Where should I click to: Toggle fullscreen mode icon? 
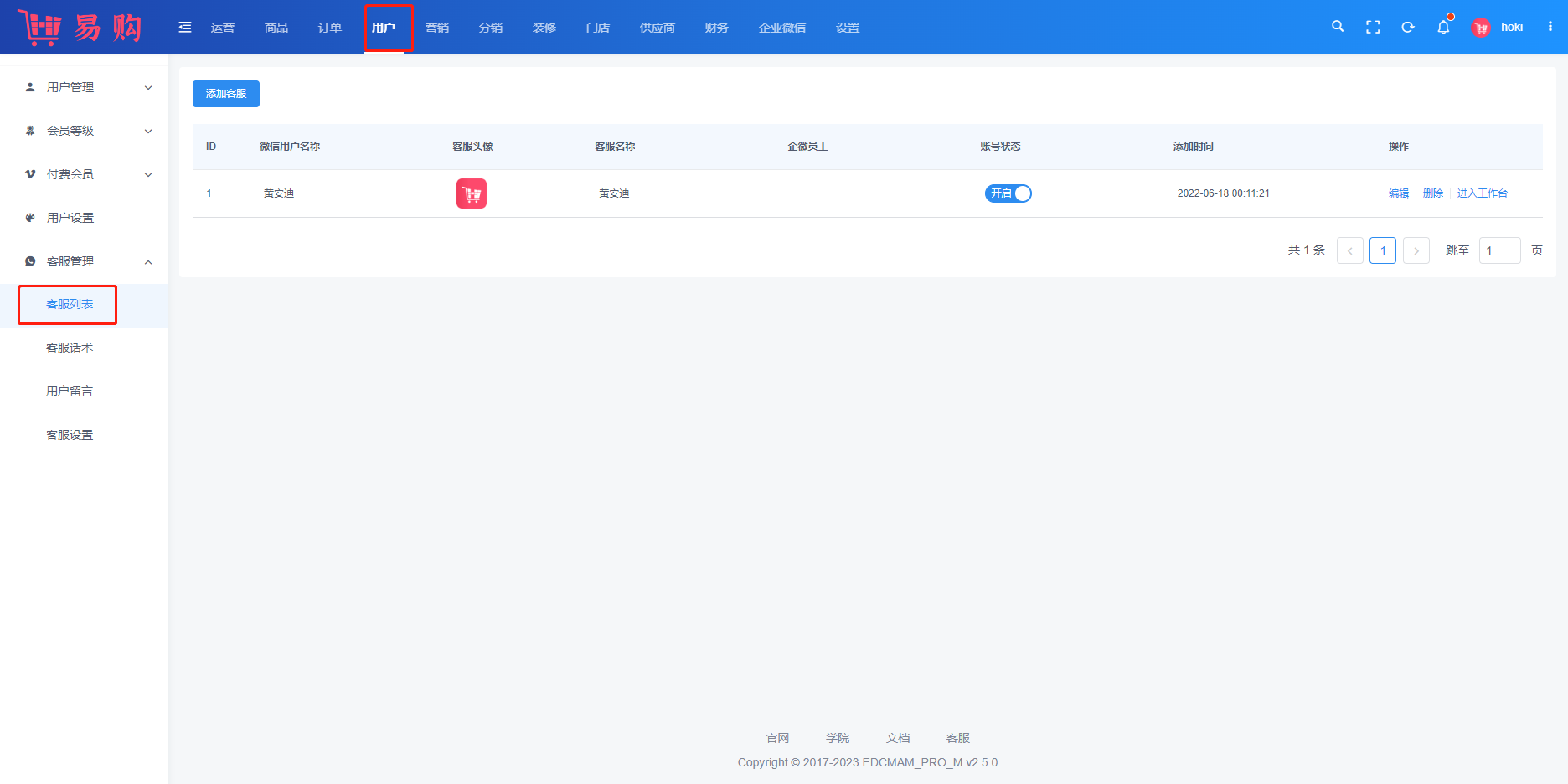pyautogui.click(x=1373, y=27)
